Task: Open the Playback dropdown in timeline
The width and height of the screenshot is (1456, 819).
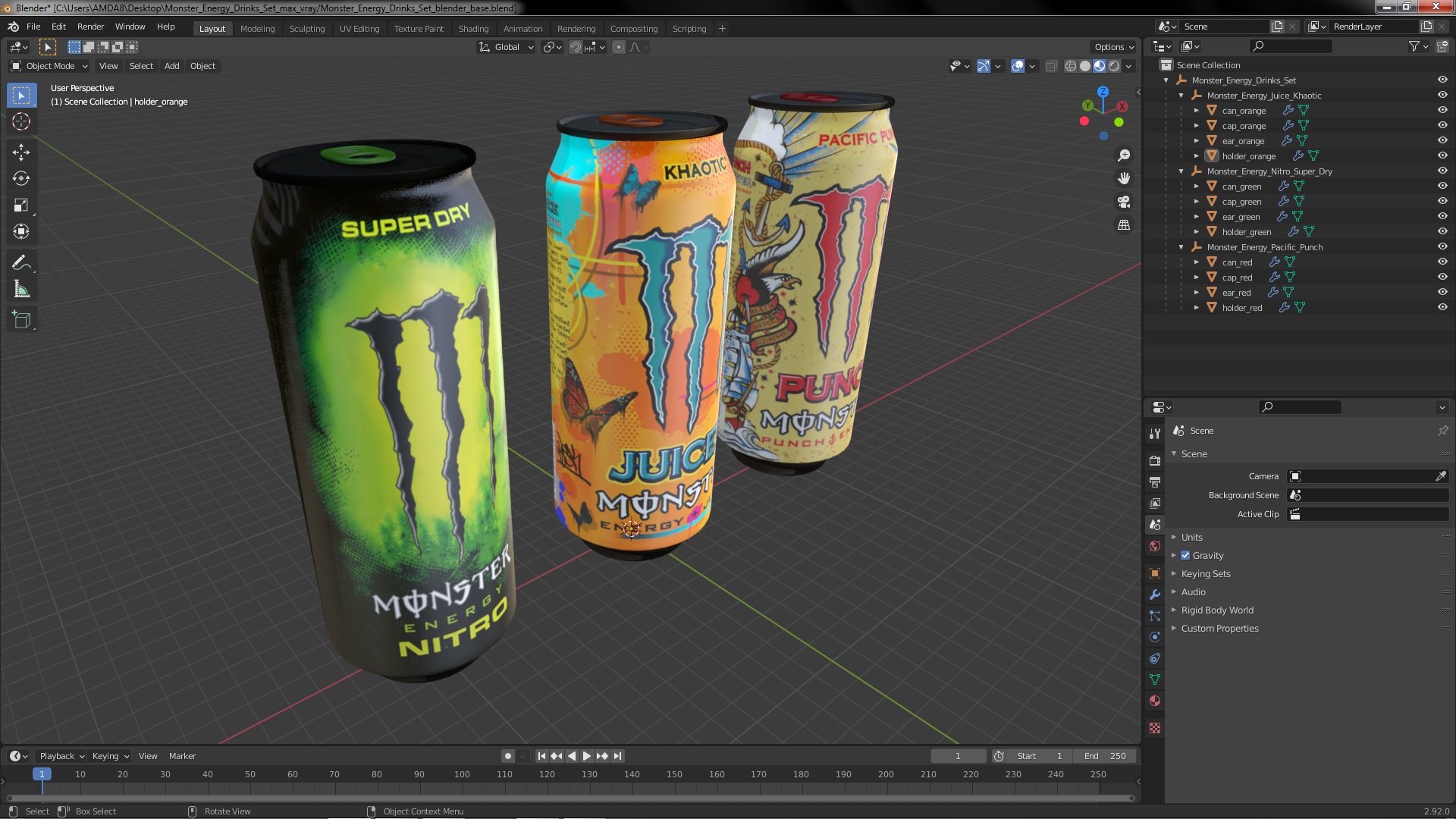Action: tap(61, 756)
